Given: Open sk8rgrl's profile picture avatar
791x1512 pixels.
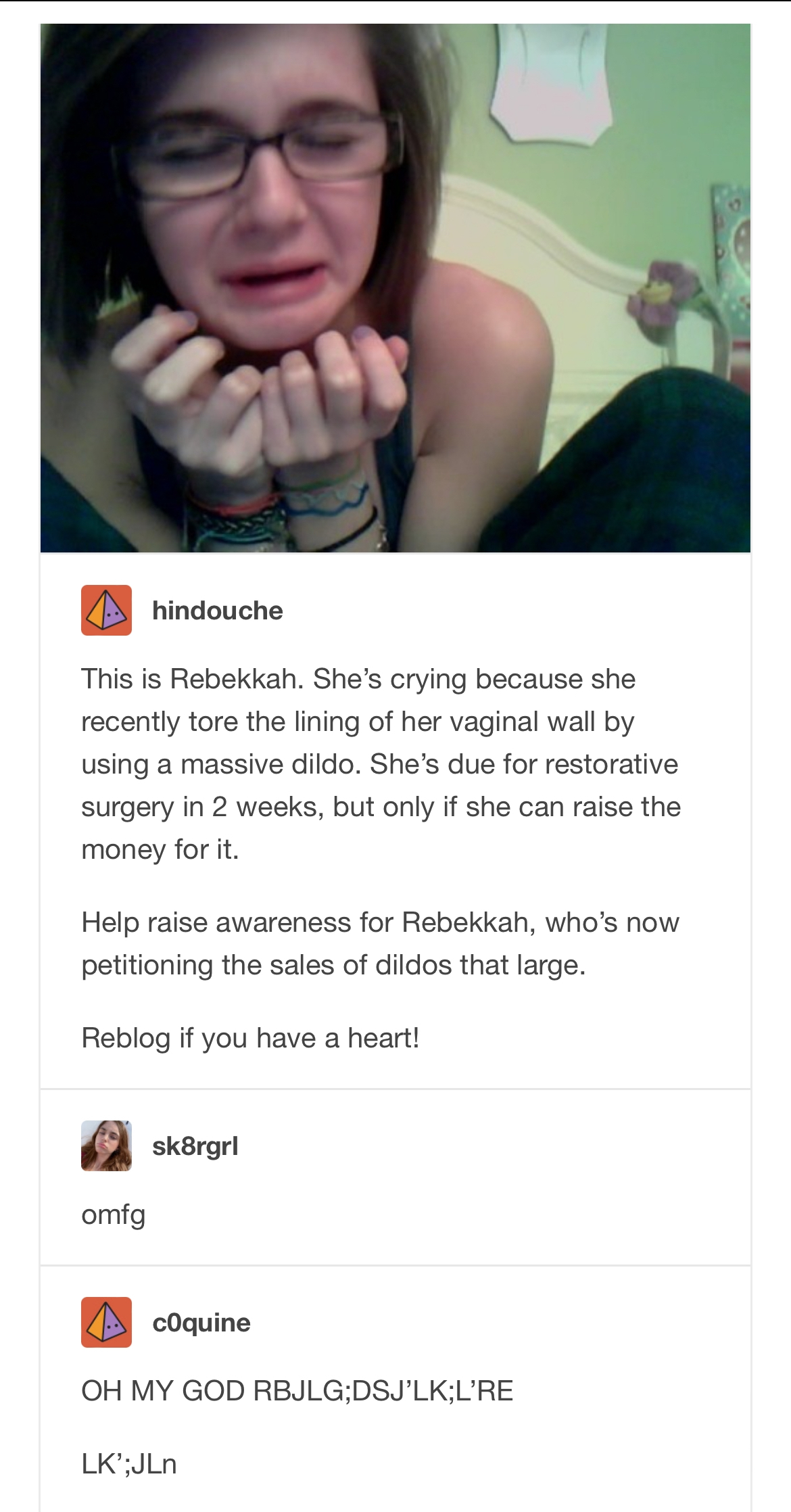Looking at the screenshot, I should (x=106, y=1145).
